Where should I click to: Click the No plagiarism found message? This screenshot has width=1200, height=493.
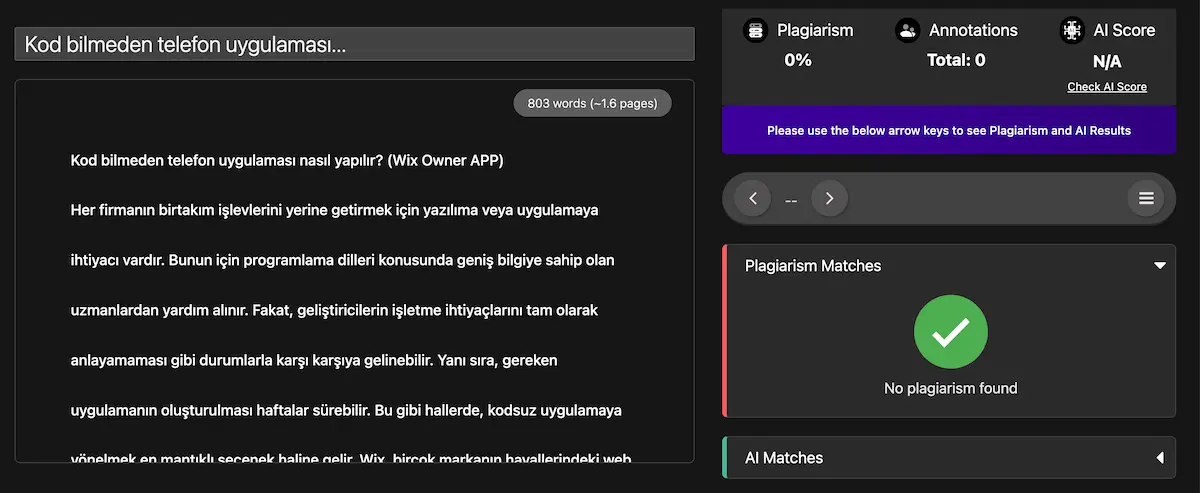tap(950, 388)
